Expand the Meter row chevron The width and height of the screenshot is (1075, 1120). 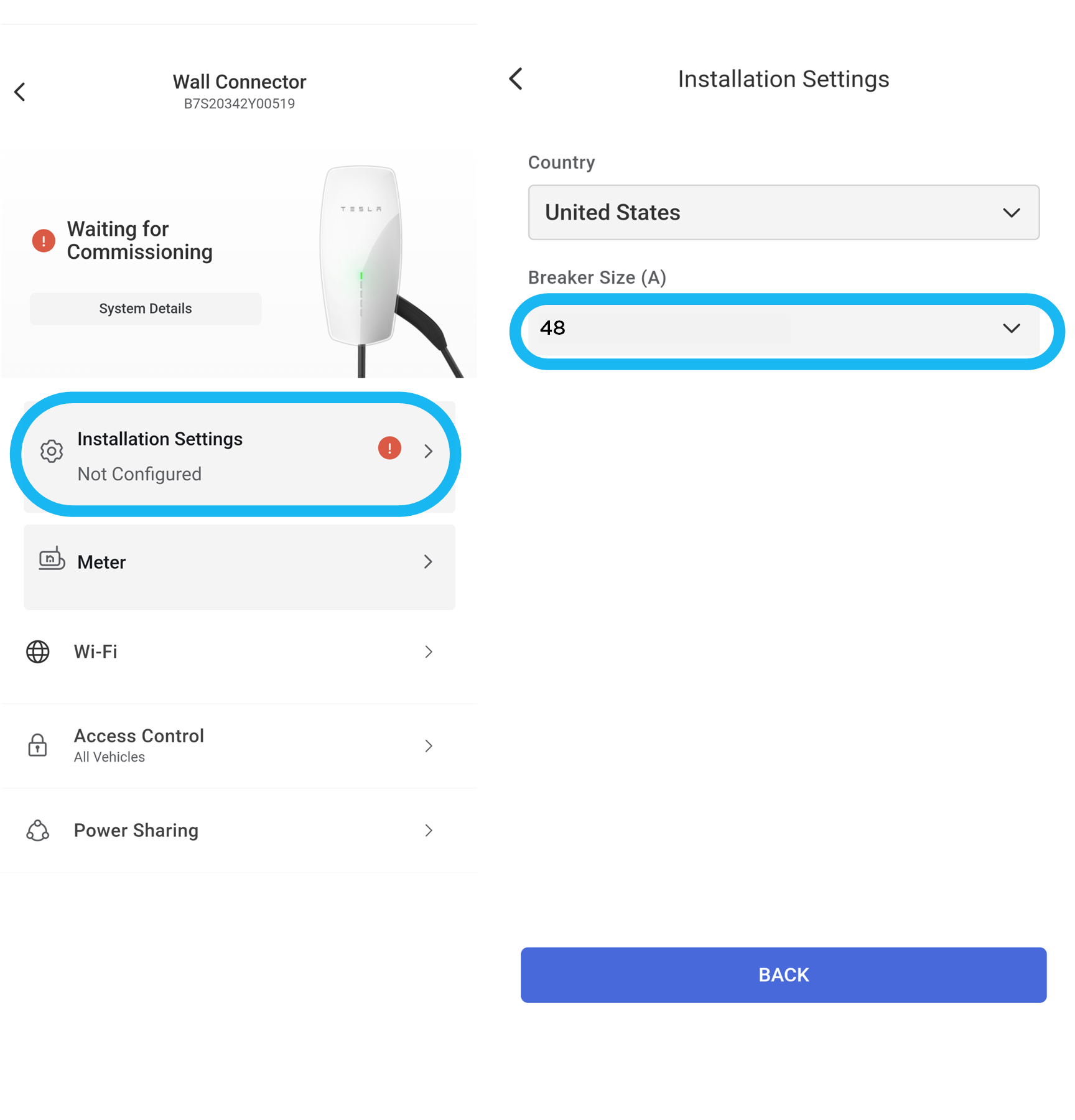tap(428, 562)
